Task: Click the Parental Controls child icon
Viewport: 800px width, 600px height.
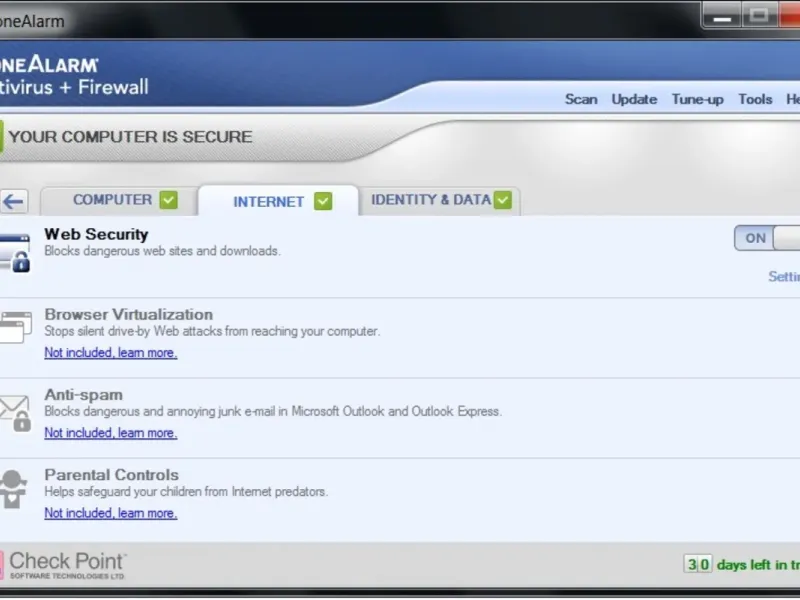Action: tap(13, 489)
